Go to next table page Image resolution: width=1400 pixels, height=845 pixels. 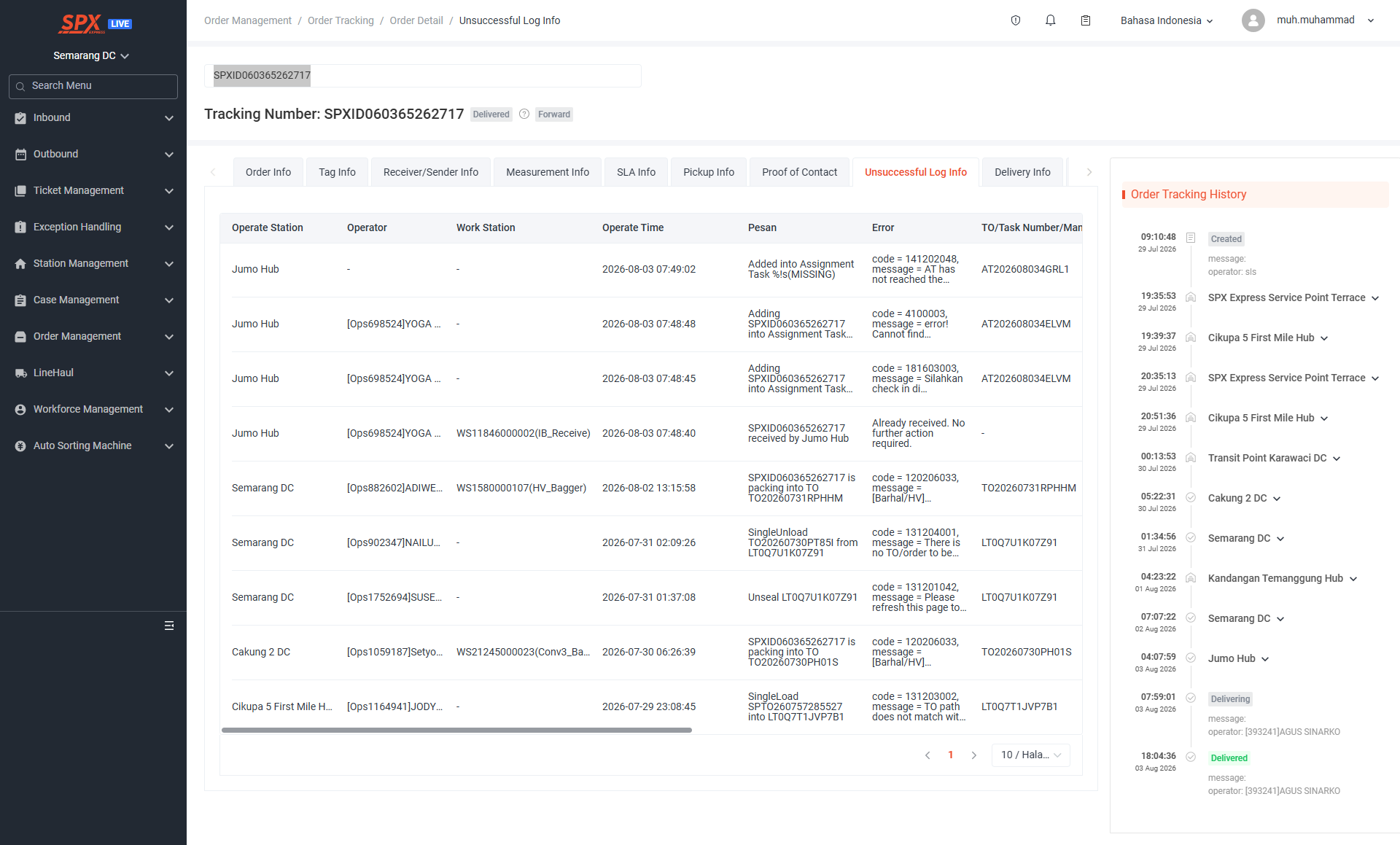pyautogui.click(x=974, y=755)
